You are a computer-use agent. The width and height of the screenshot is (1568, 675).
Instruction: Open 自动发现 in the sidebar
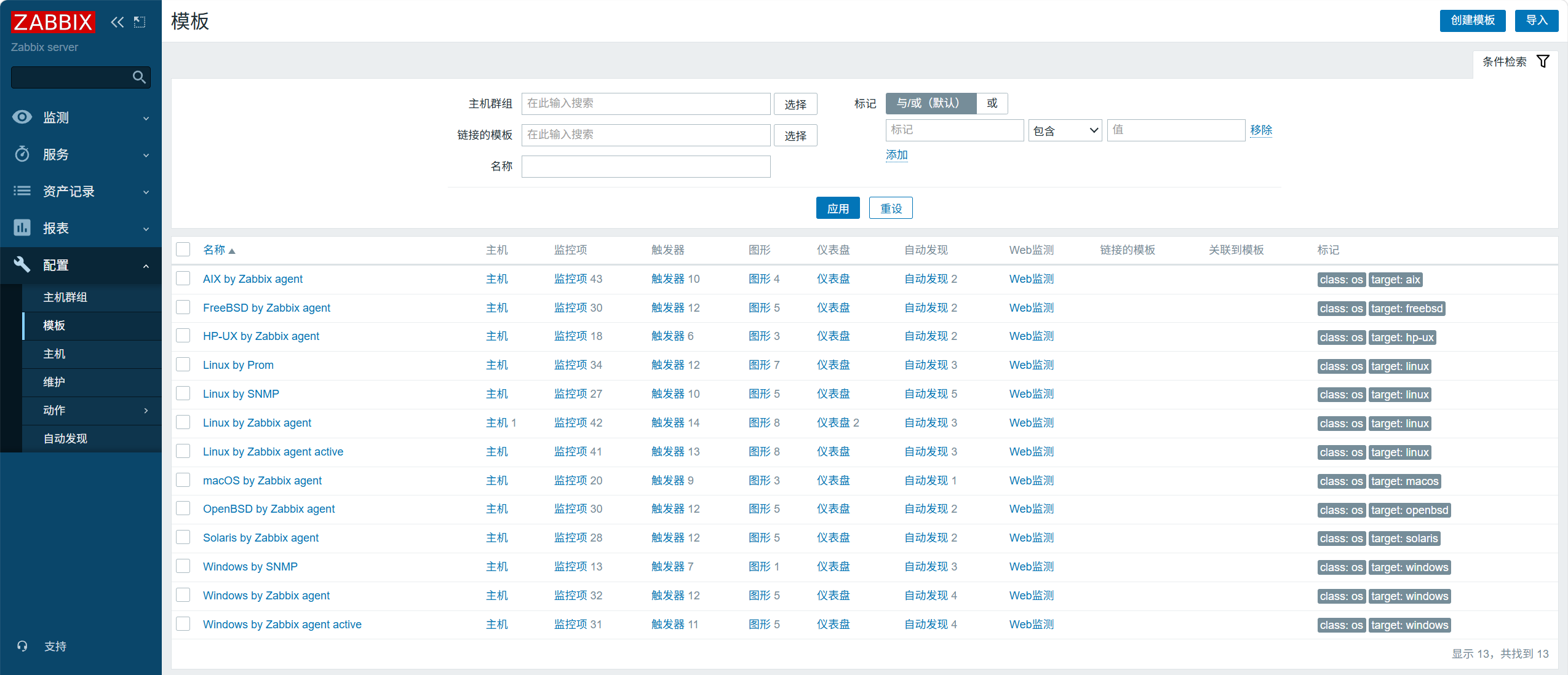(x=65, y=438)
